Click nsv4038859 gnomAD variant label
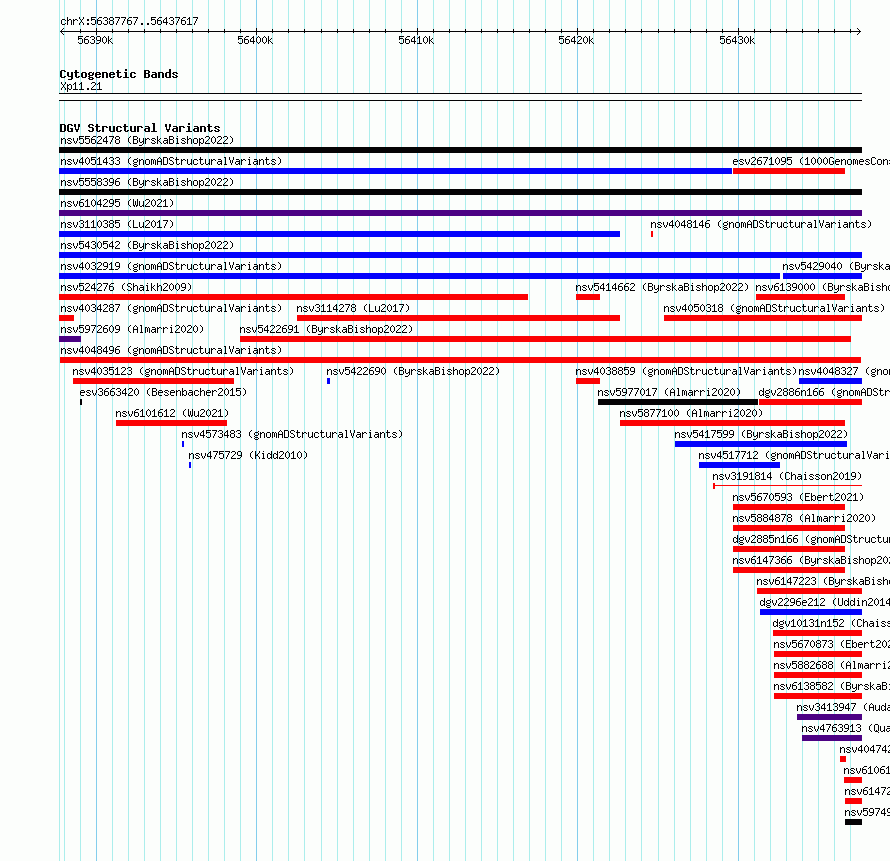The height and width of the screenshot is (861, 890). coord(686,371)
